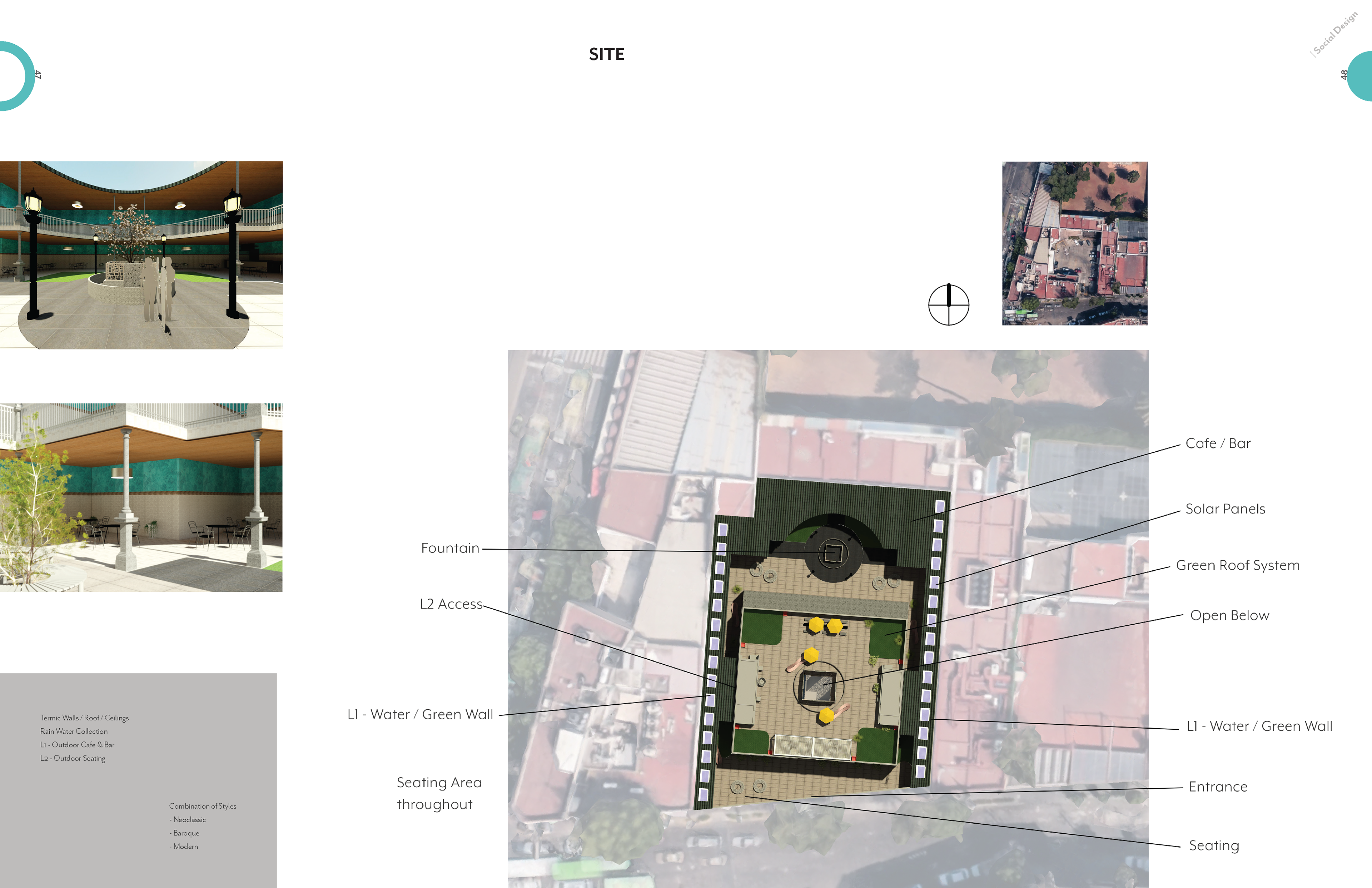The width and height of the screenshot is (1372, 888).
Task: Open the column cafe seating render
Action: click(x=141, y=497)
